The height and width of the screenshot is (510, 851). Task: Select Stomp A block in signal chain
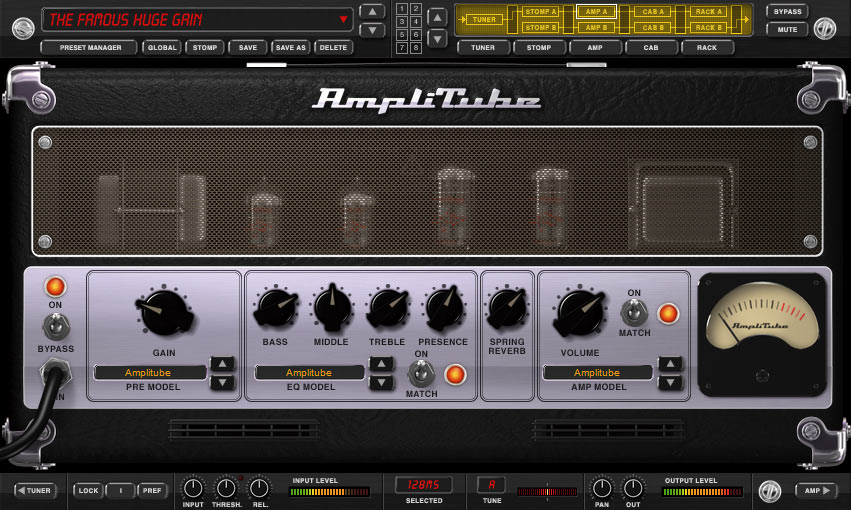point(541,11)
